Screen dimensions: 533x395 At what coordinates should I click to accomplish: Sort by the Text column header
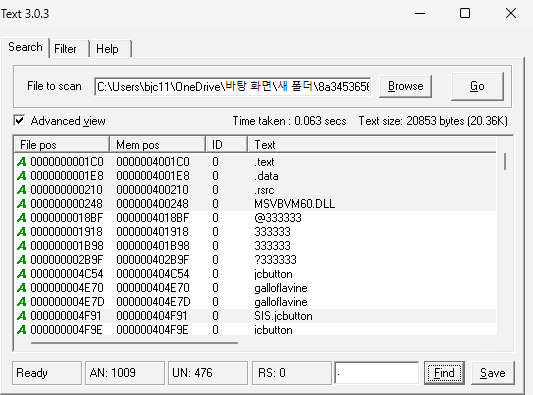(x=372, y=145)
